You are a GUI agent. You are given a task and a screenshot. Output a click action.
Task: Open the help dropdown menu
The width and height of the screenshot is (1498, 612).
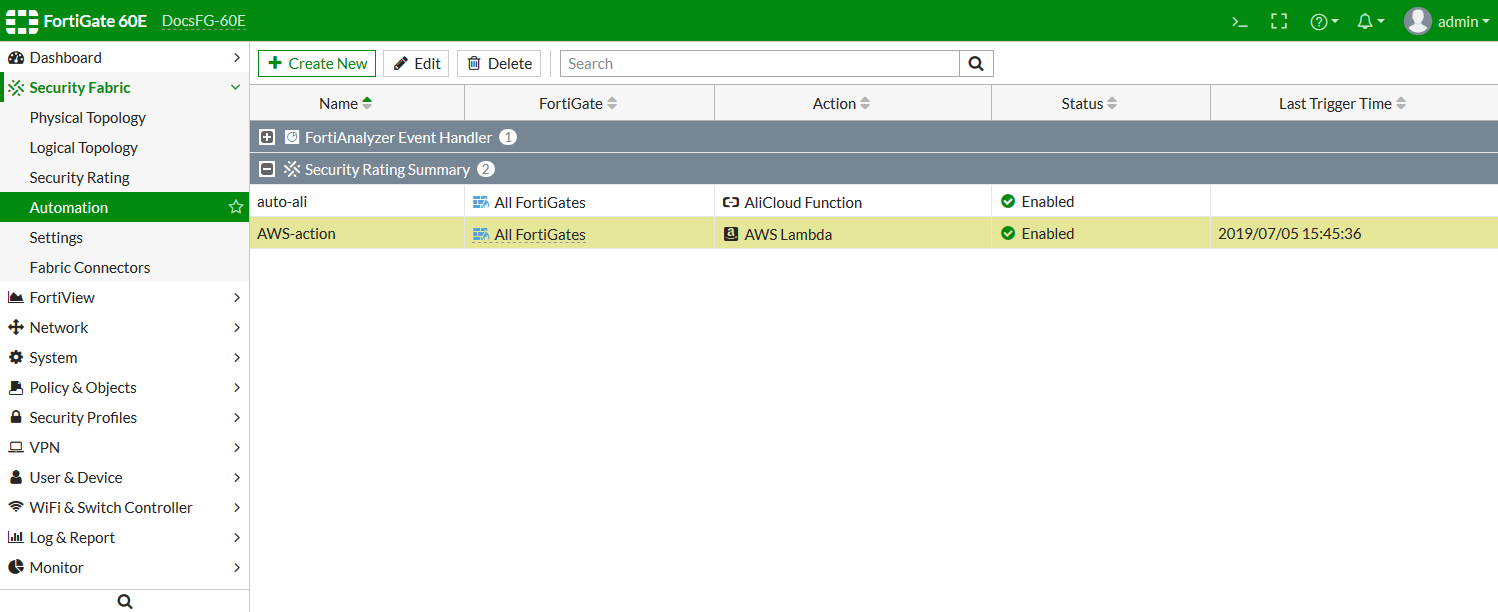pyautogui.click(x=1324, y=21)
